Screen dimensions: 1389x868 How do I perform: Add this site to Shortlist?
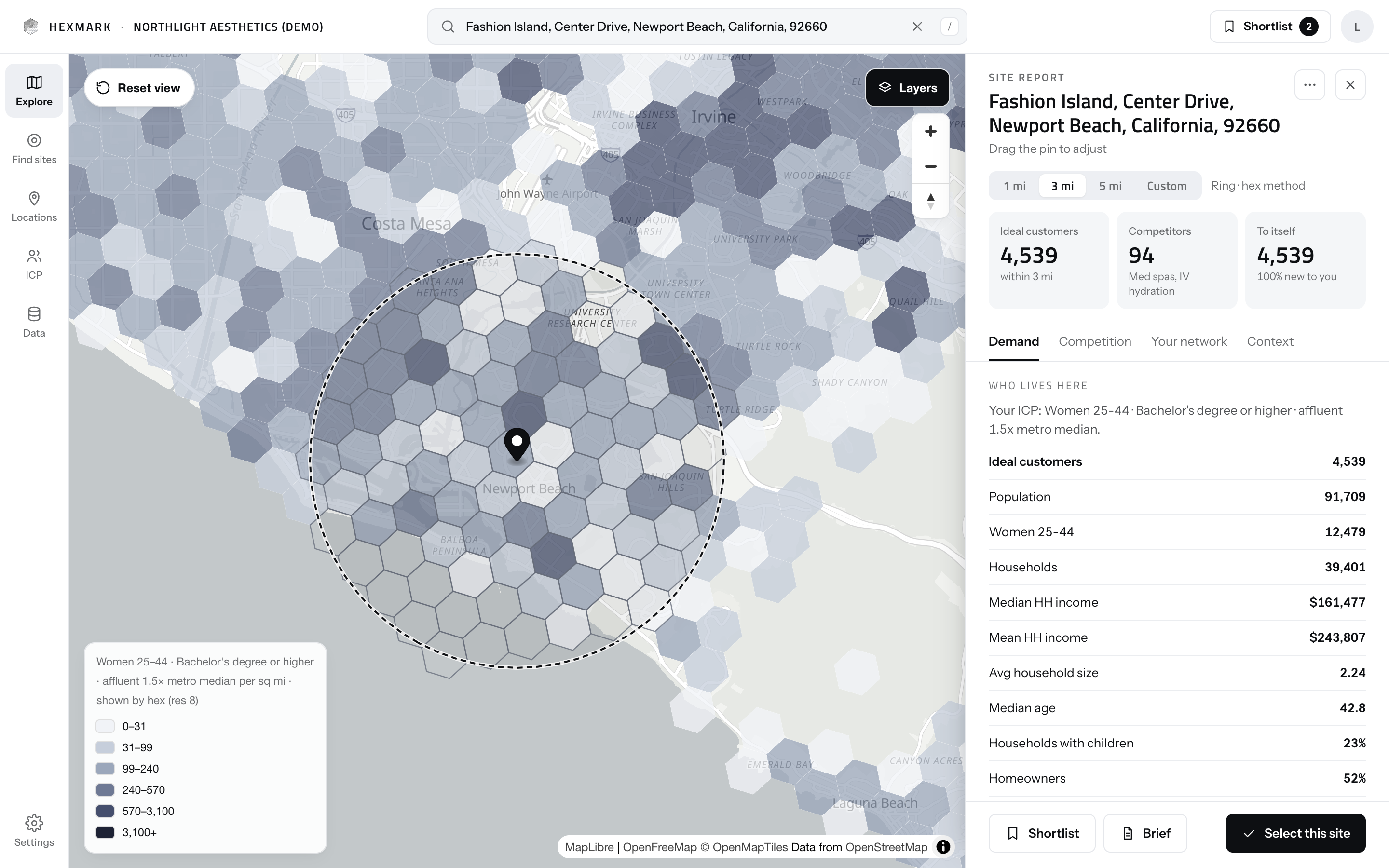tap(1042, 833)
